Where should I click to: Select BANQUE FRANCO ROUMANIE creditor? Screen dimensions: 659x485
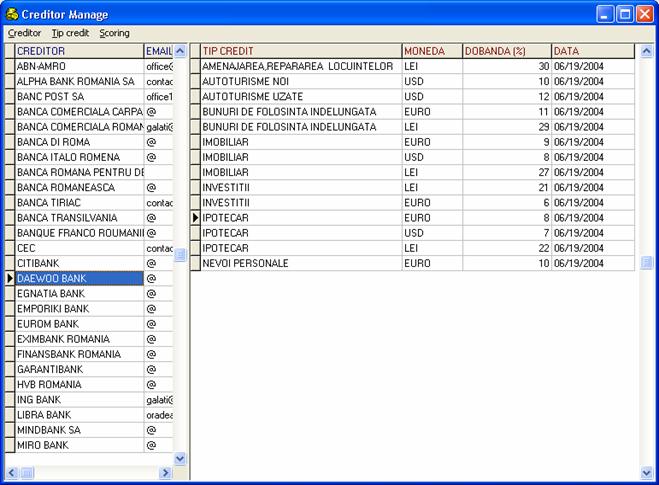click(79, 233)
